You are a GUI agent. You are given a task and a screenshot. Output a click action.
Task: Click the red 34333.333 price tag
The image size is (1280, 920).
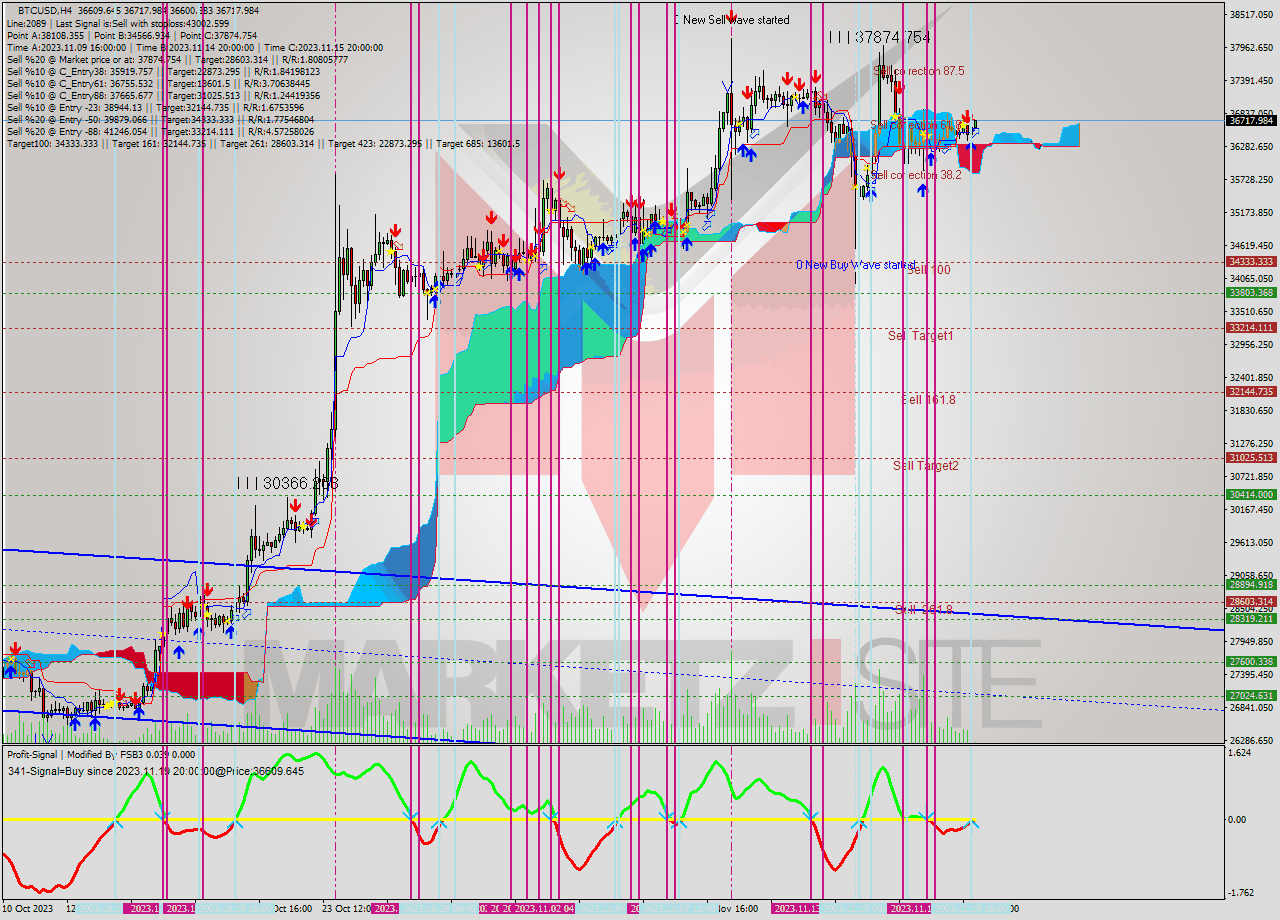(1251, 262)
